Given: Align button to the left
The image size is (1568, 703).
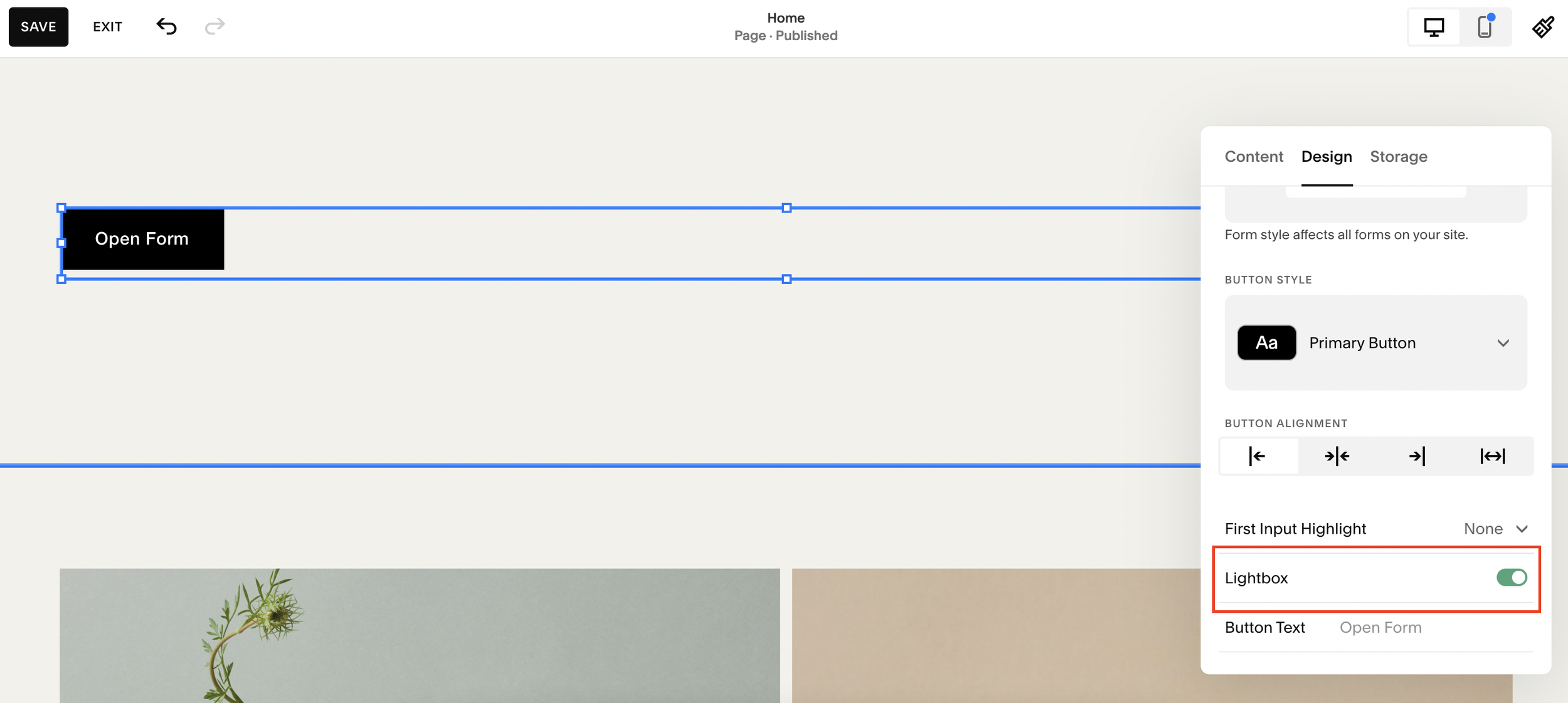Looking at the screenshot, I should click(x=1258, y=456).
